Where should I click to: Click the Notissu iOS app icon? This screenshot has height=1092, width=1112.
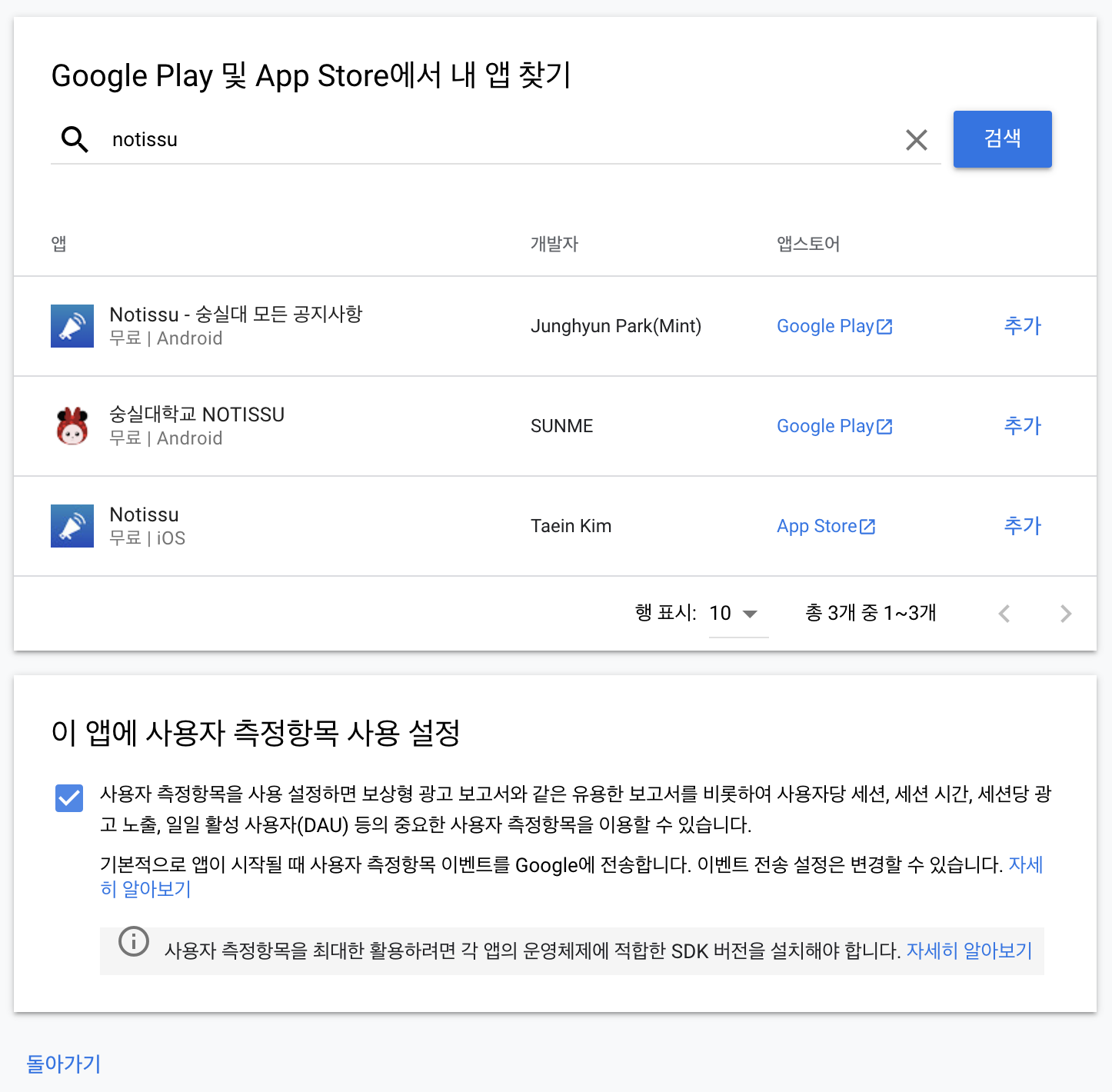coord(72,526)
